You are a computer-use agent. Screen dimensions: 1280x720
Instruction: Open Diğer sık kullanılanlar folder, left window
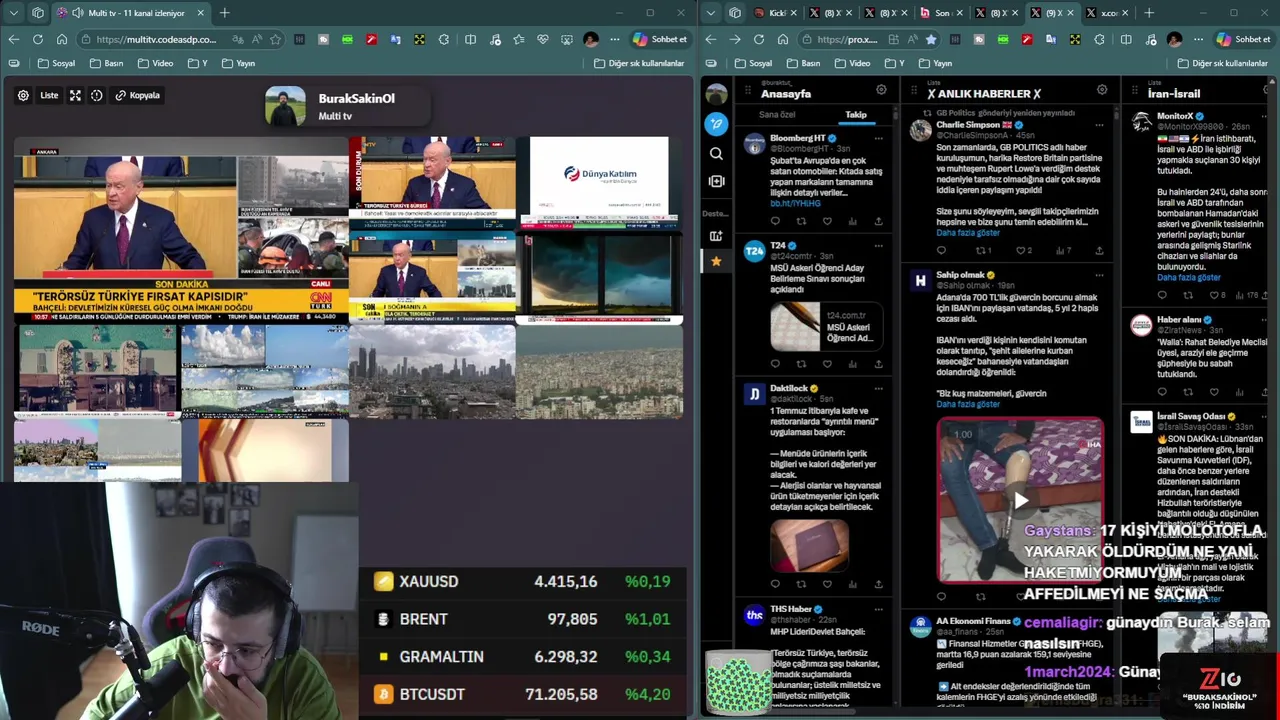pyautogui.click(x=638, y=63)
